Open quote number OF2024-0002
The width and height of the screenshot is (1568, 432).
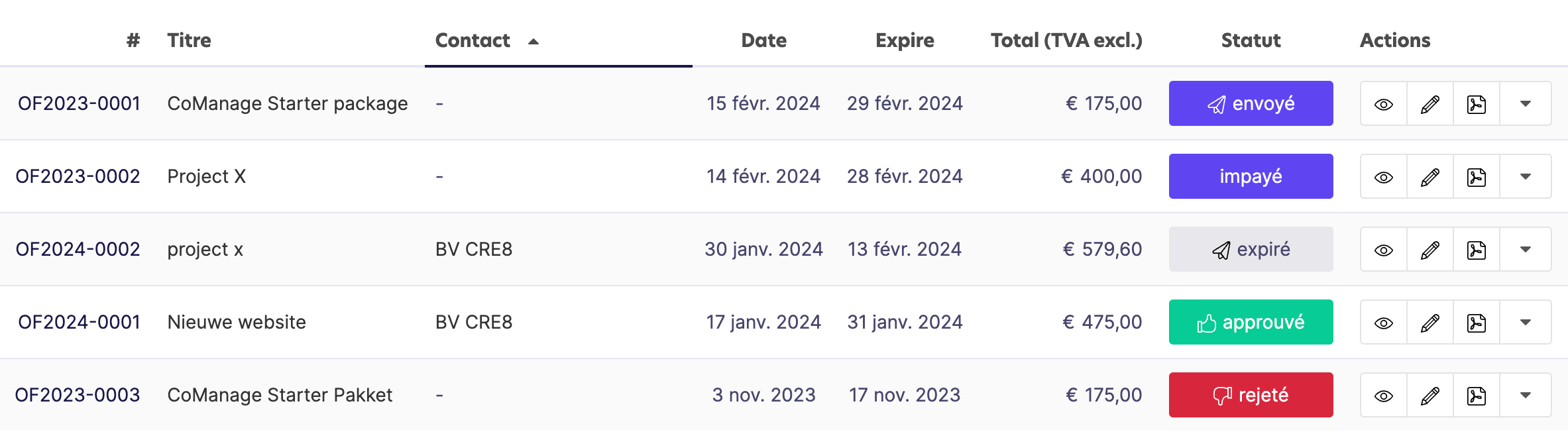[x=78, y=249]
